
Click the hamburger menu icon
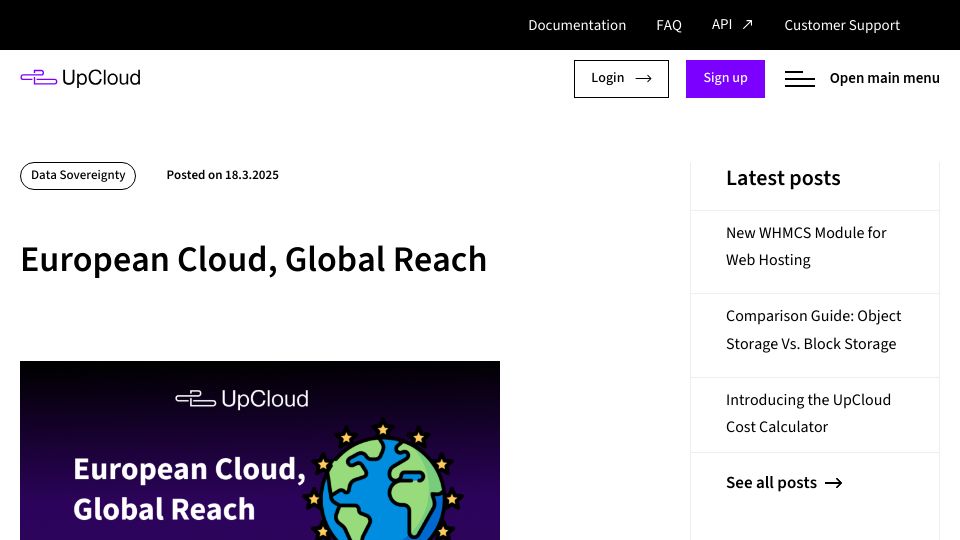800,78
